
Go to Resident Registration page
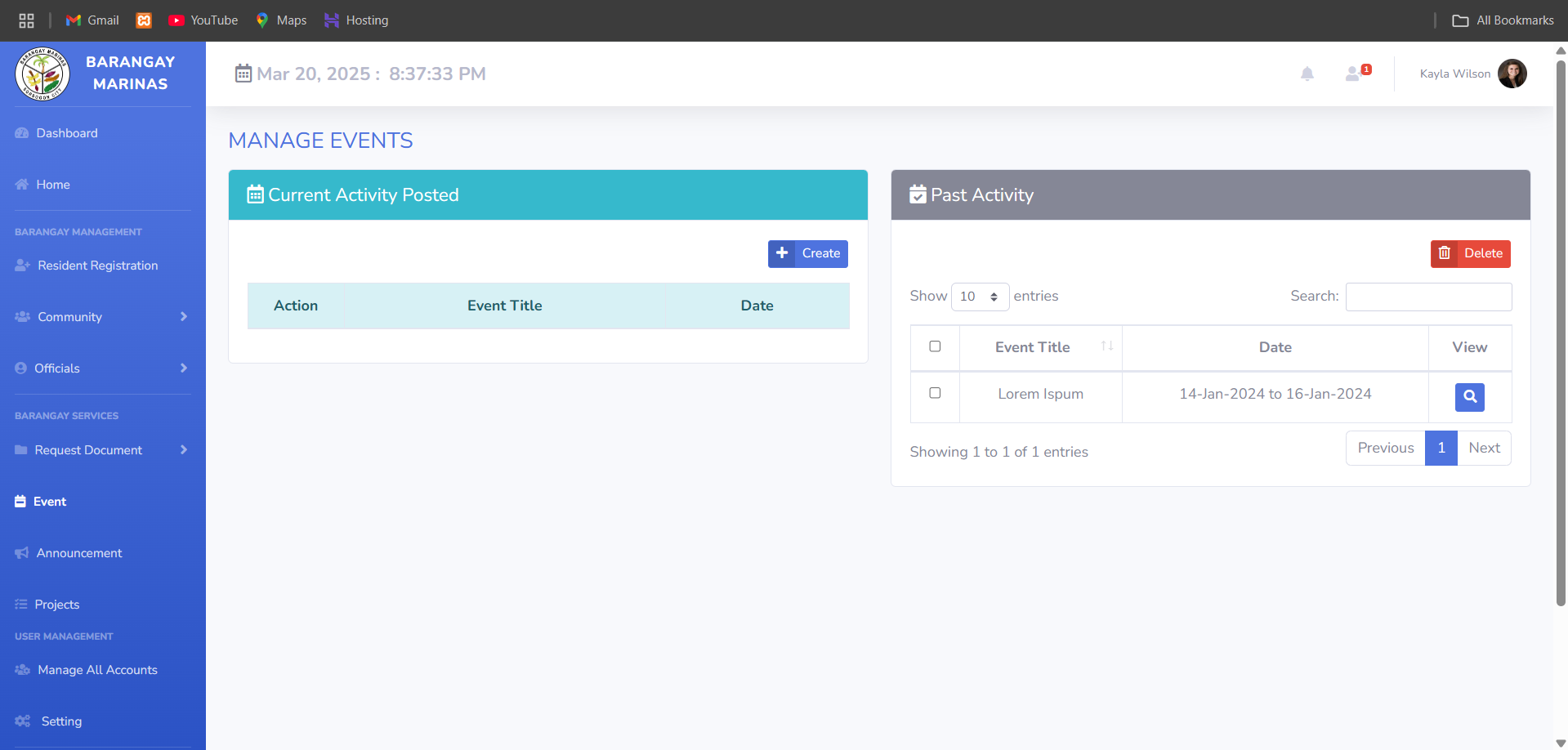click(x=97, y=266)
